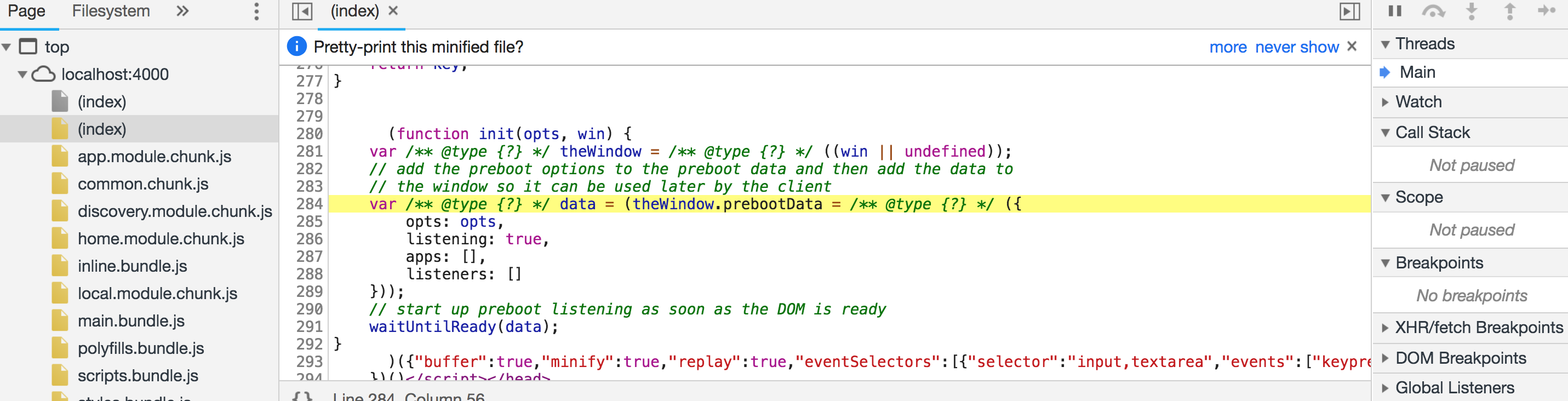The height and width of the screenshot is (401, 1568).
Task: Collapse the localhost:4000 tree node
Action: point(22,75)
